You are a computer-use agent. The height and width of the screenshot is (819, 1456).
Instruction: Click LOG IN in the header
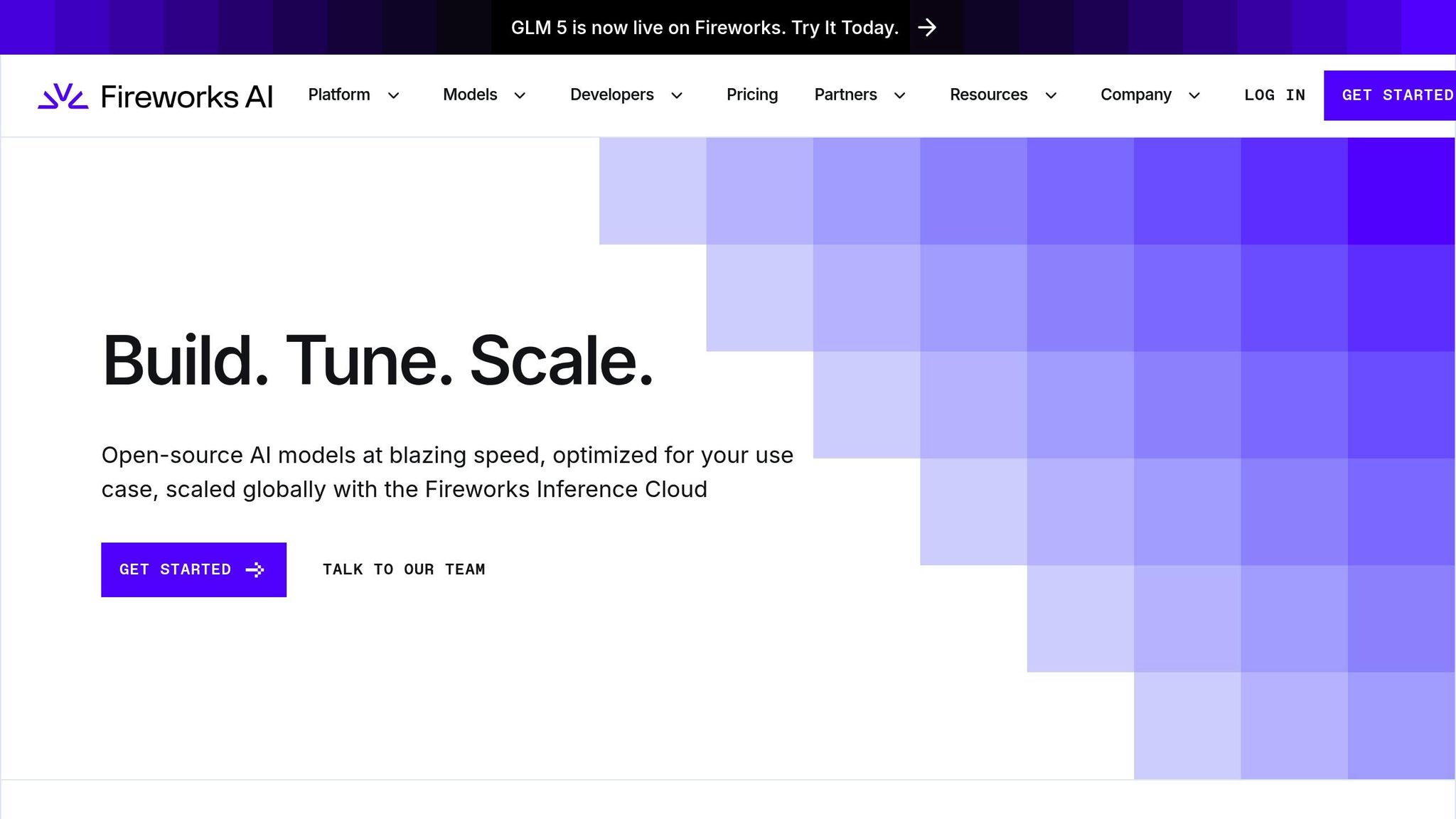pyautogui.click(x=1274, y=95)
